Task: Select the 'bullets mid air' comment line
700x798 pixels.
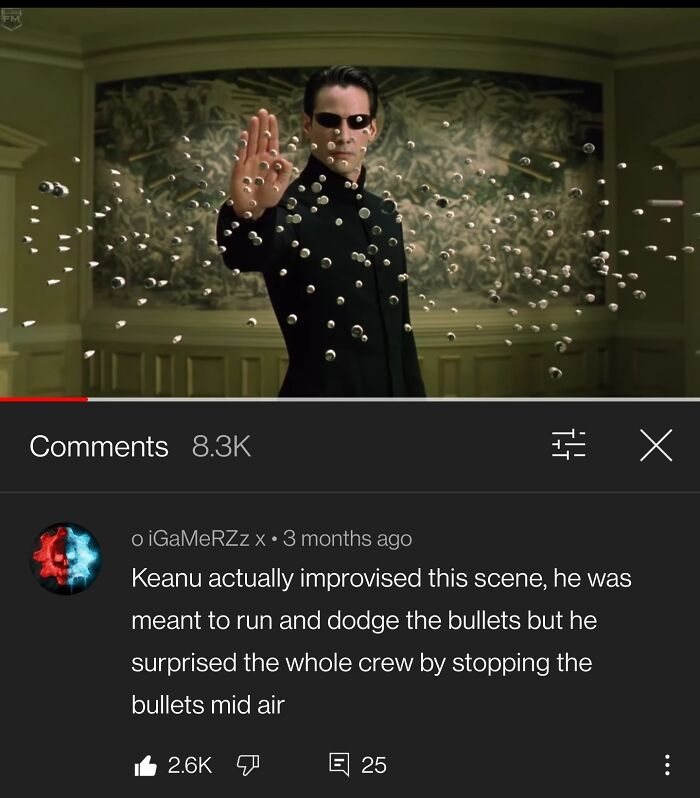Action: (x=208, y=705)
